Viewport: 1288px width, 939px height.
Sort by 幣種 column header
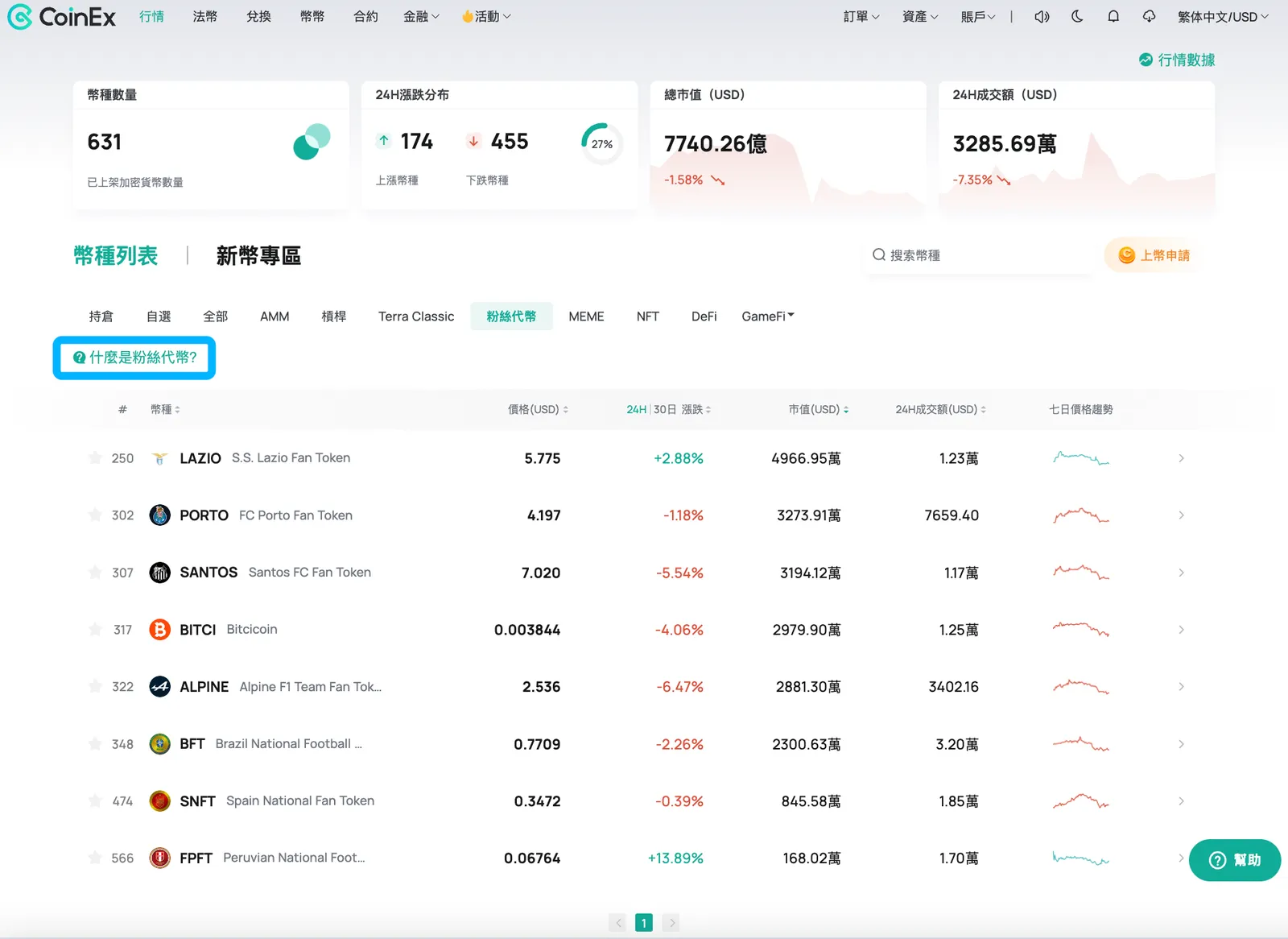click(165, 410)
